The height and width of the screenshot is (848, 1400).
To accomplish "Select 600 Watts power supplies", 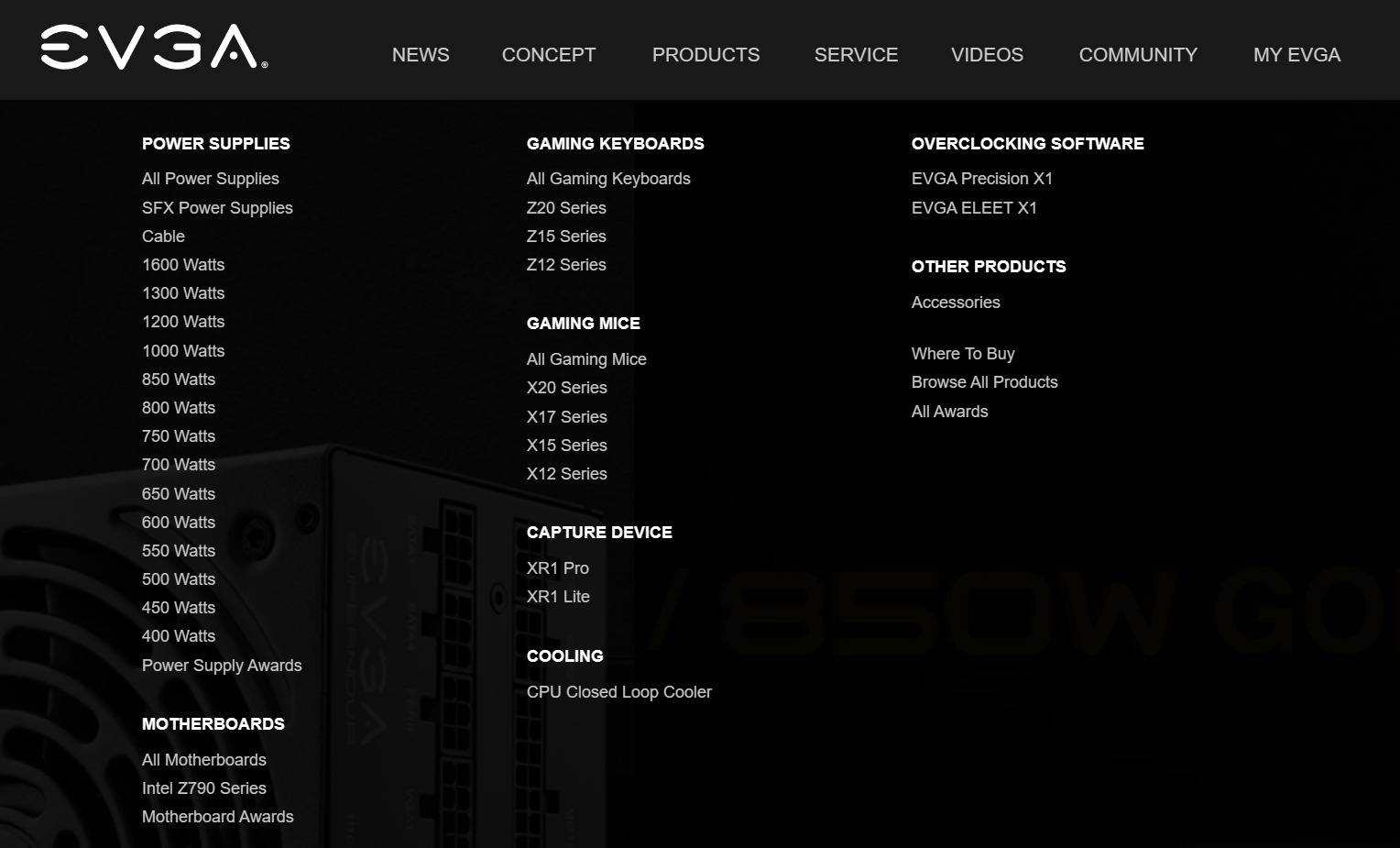I will click(179, 523).
